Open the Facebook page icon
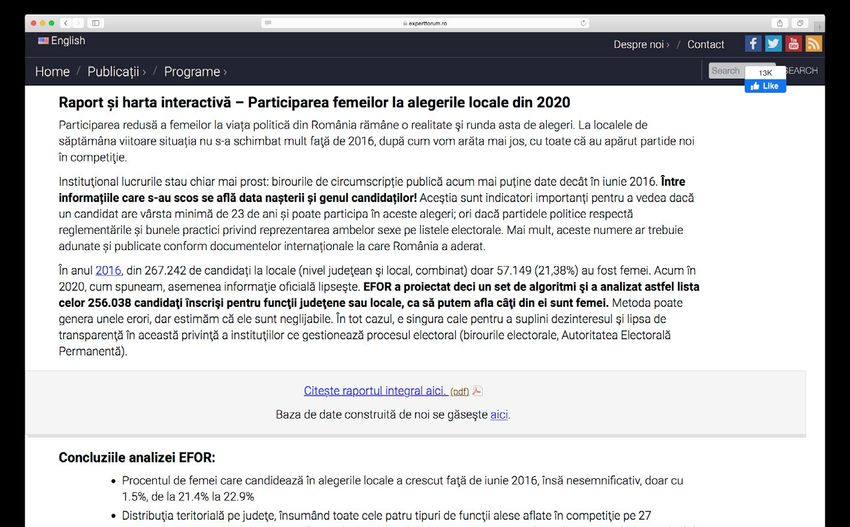 (x=752, y=44)
